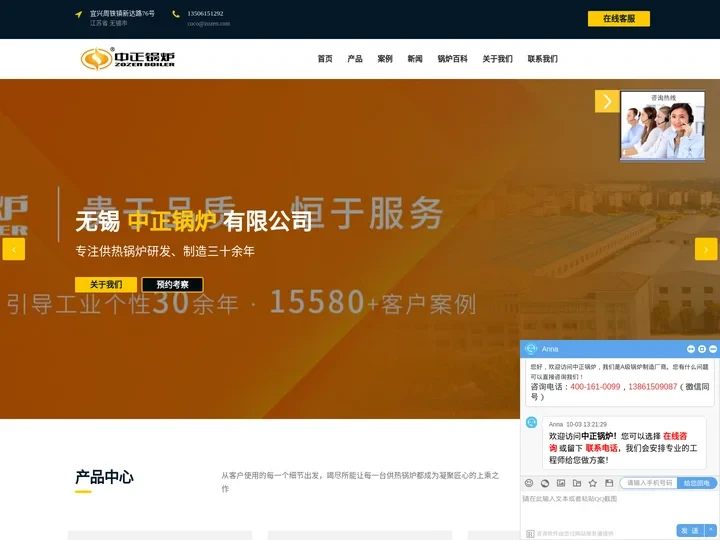Click the email coco@zozen.com
This screenshot has height=540, width=720.
coord(208,23)
